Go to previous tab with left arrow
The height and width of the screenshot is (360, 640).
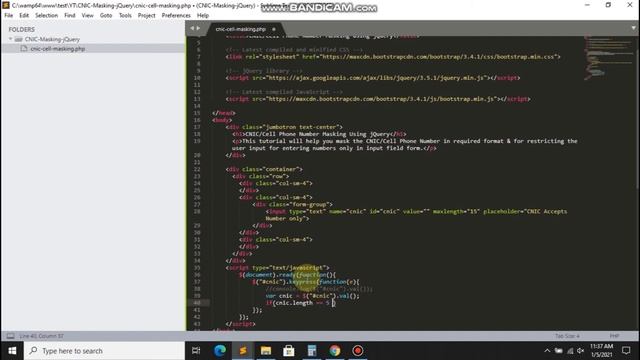[192, 28]
